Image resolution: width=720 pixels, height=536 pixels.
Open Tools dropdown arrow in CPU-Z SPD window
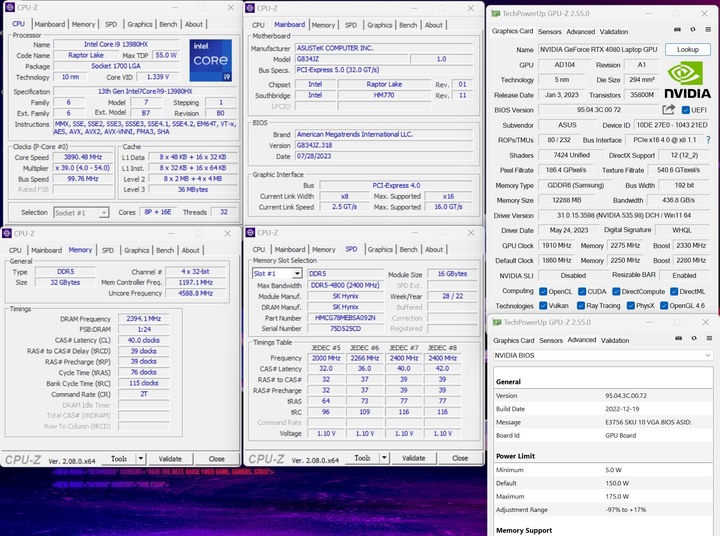coord(384,457)
